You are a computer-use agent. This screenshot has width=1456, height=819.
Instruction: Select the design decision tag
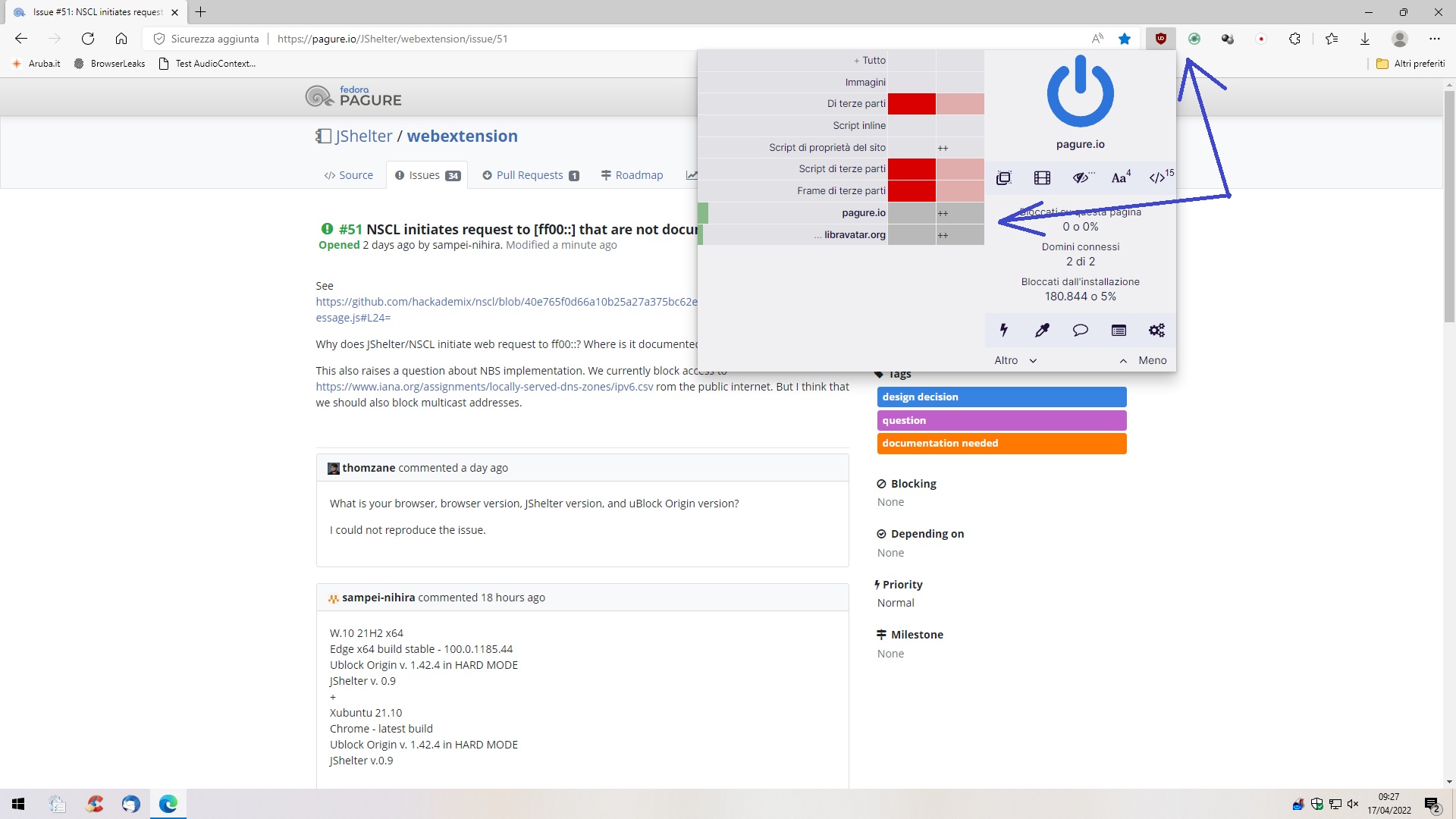click(x=1002, y=397)
